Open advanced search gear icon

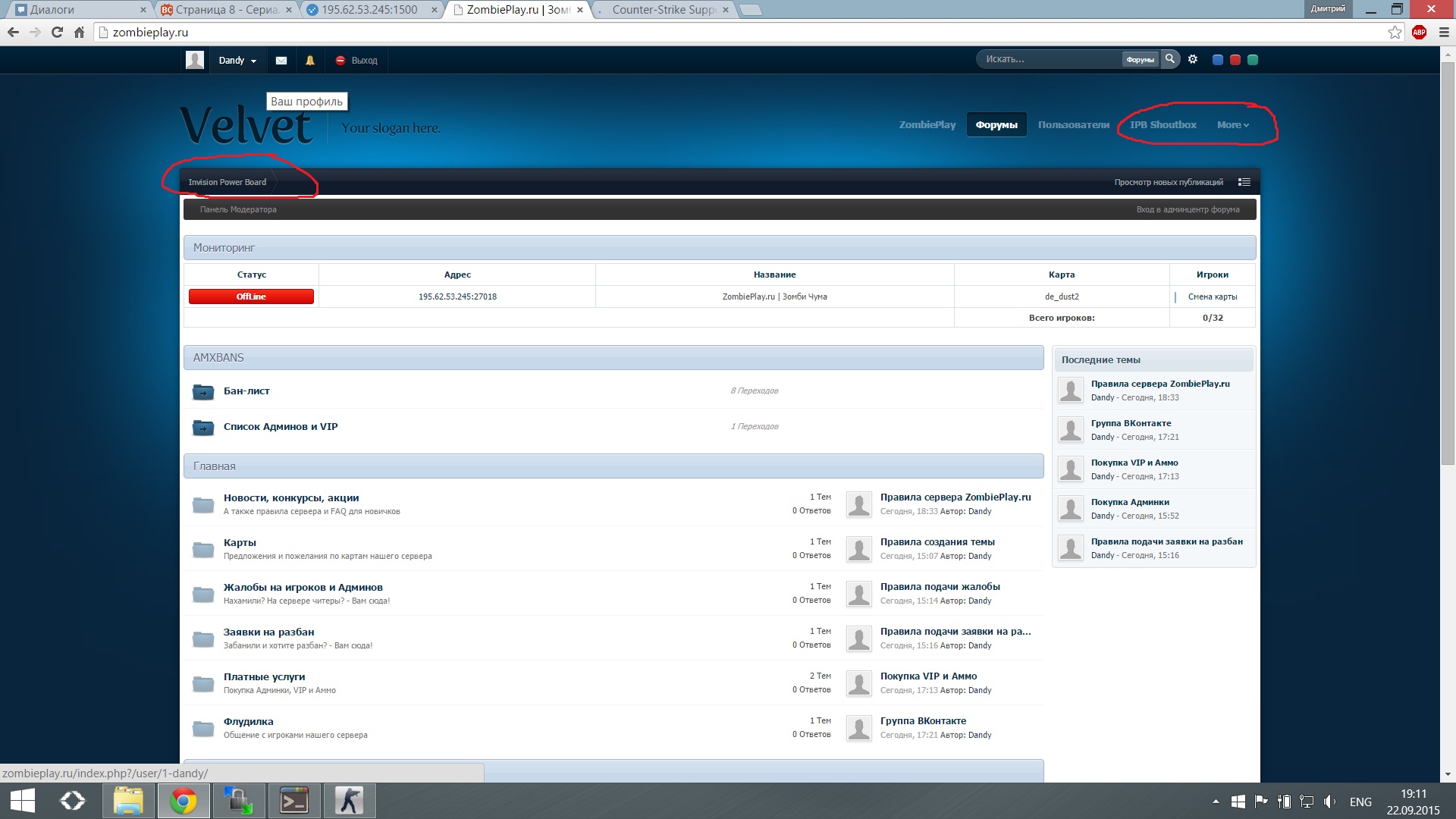1193,59
